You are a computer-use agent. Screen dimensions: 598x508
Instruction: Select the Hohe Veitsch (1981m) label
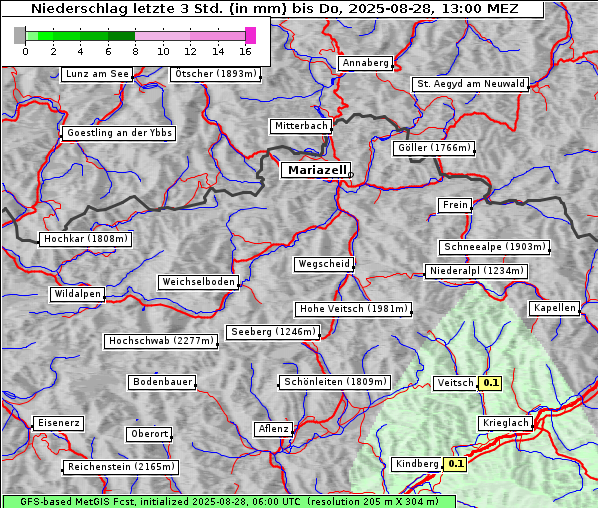[354, 309]
